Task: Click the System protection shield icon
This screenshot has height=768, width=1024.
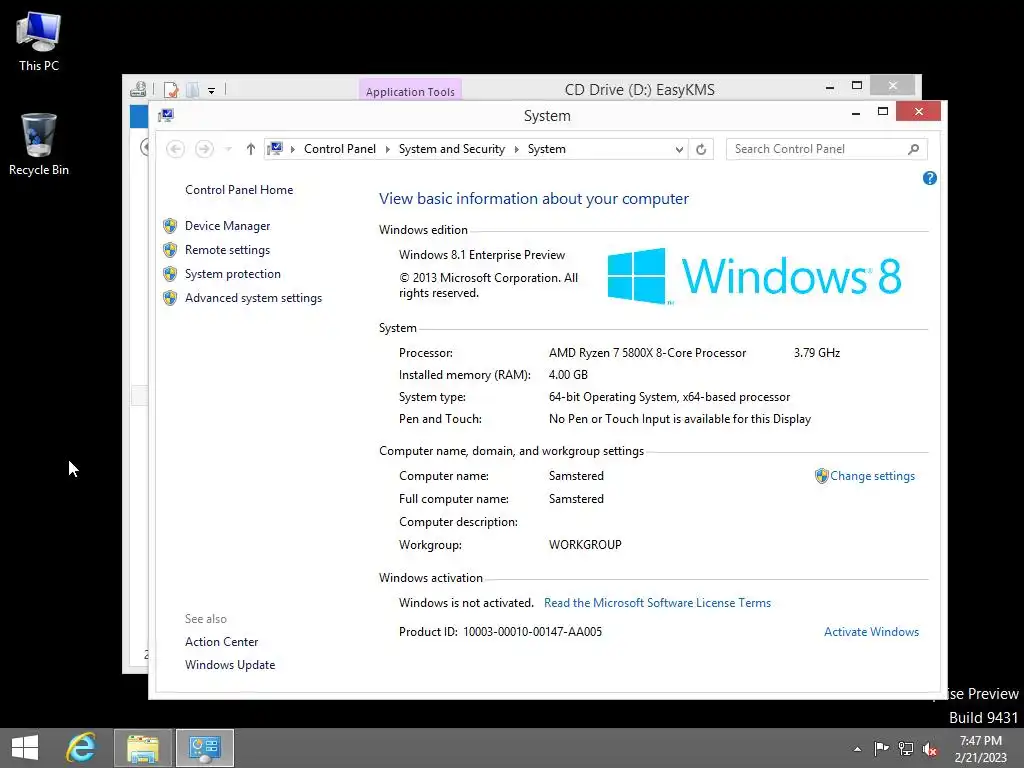Action: click(170, 274)
